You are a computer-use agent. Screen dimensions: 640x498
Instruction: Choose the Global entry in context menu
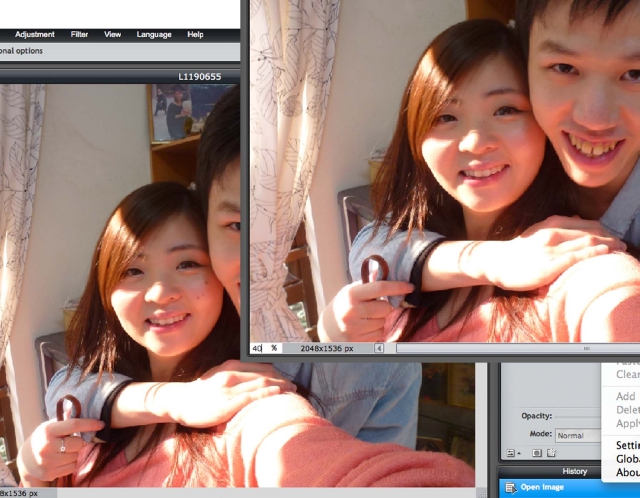point(627,459)
